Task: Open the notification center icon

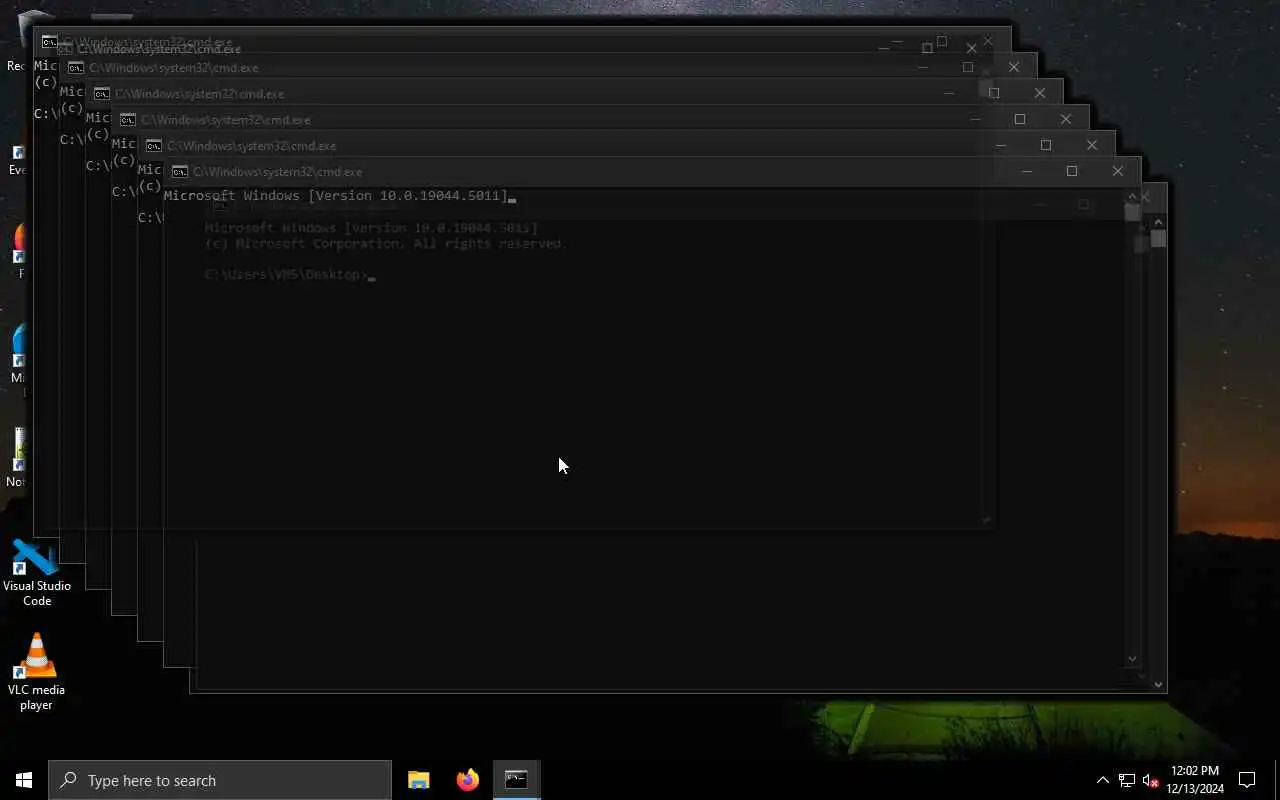Action: [1247, 780]
